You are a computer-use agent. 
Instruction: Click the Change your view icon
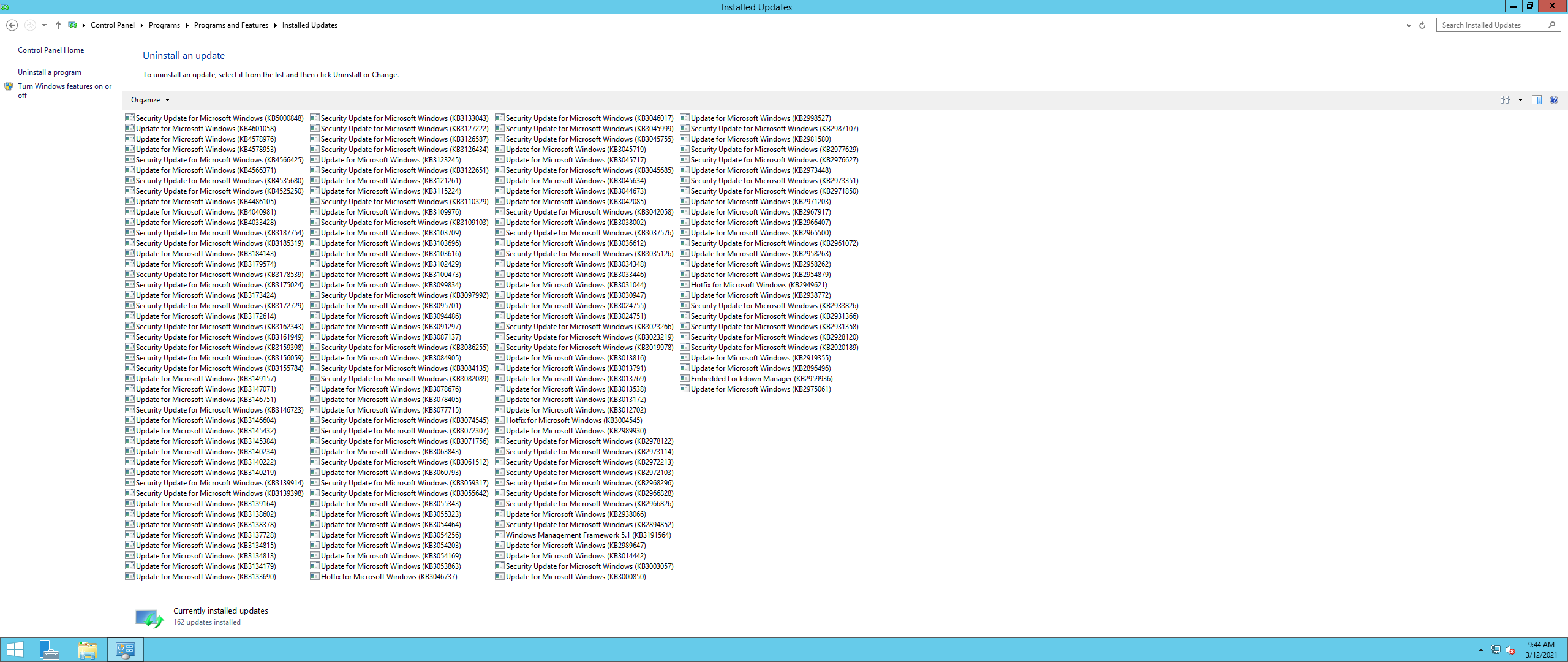tap(1505, 100)
